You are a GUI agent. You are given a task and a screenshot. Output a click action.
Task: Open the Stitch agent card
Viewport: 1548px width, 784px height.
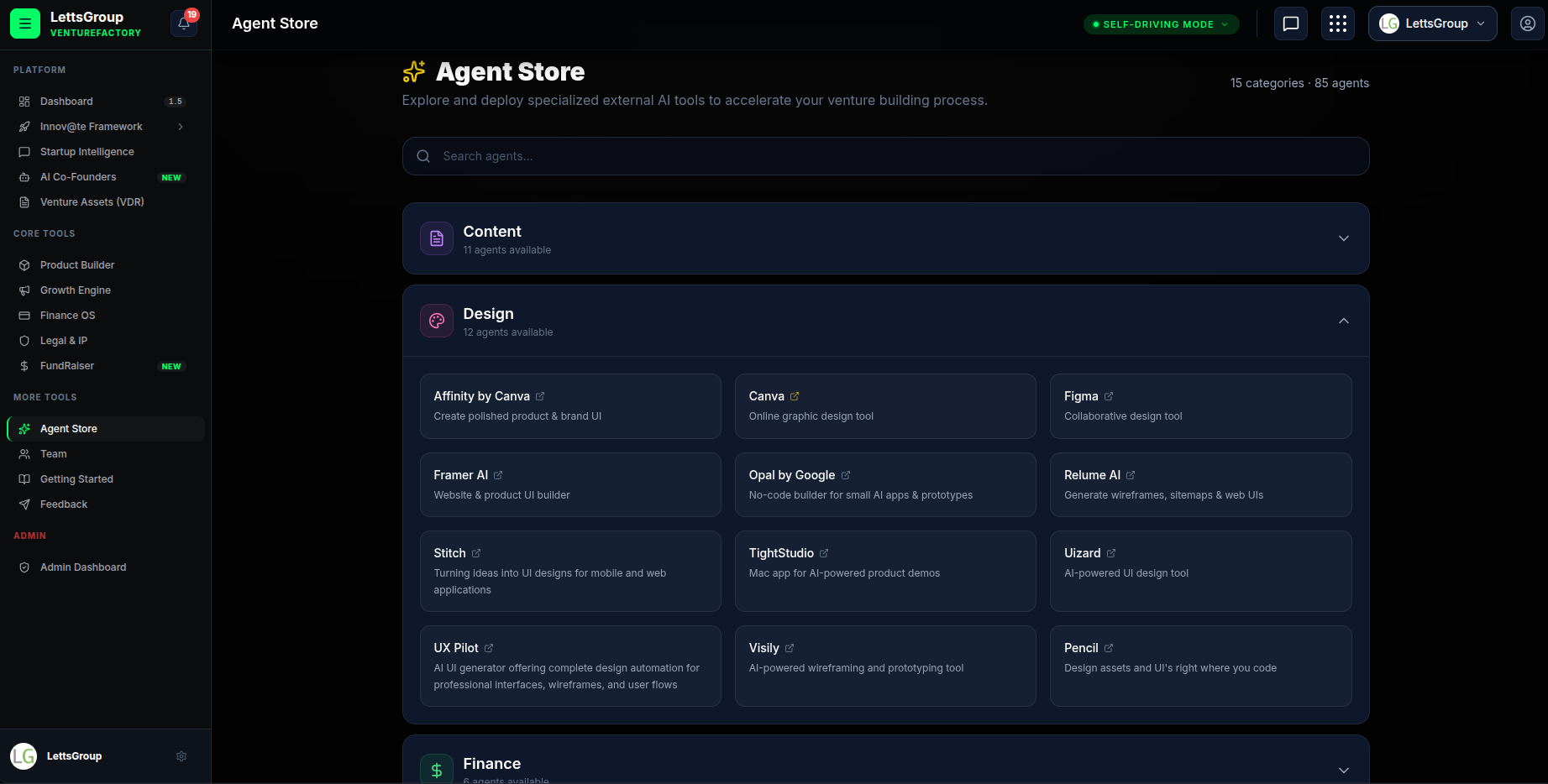[x=570, y=571]
